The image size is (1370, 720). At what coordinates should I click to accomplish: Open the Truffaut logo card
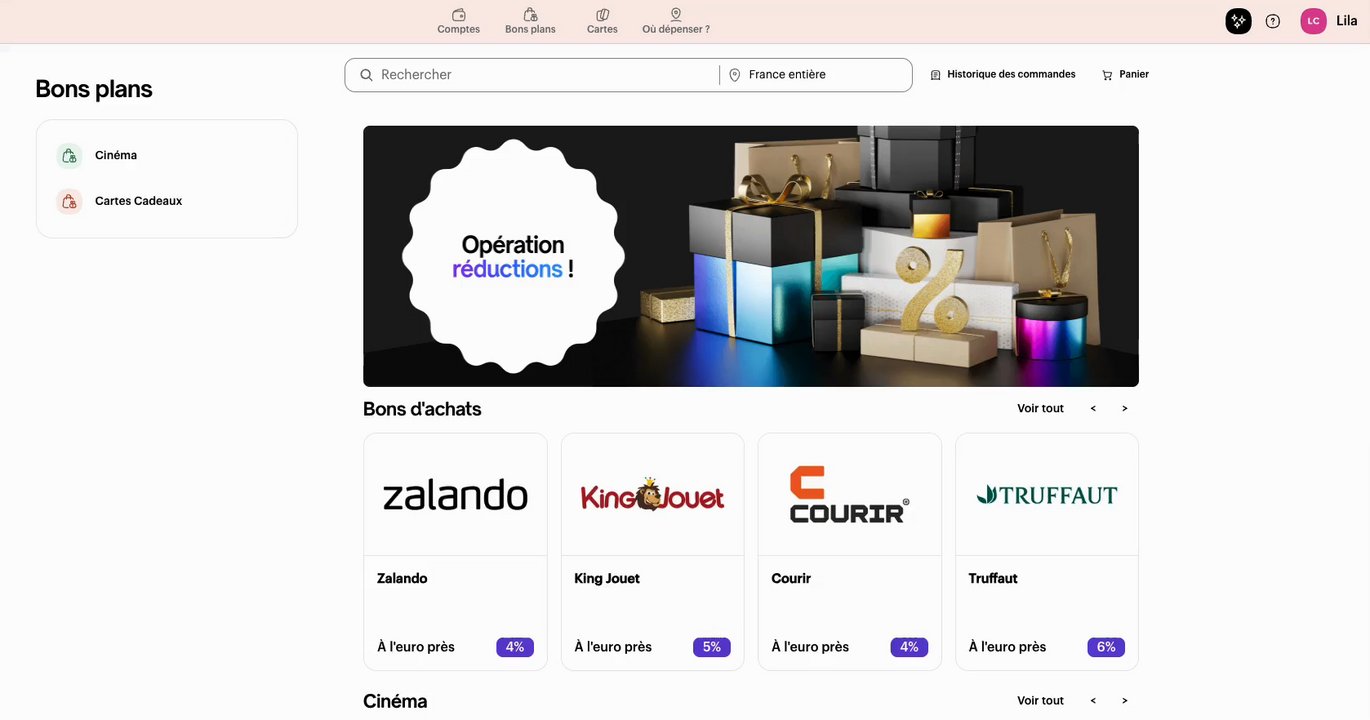(x=1047, y=495)
